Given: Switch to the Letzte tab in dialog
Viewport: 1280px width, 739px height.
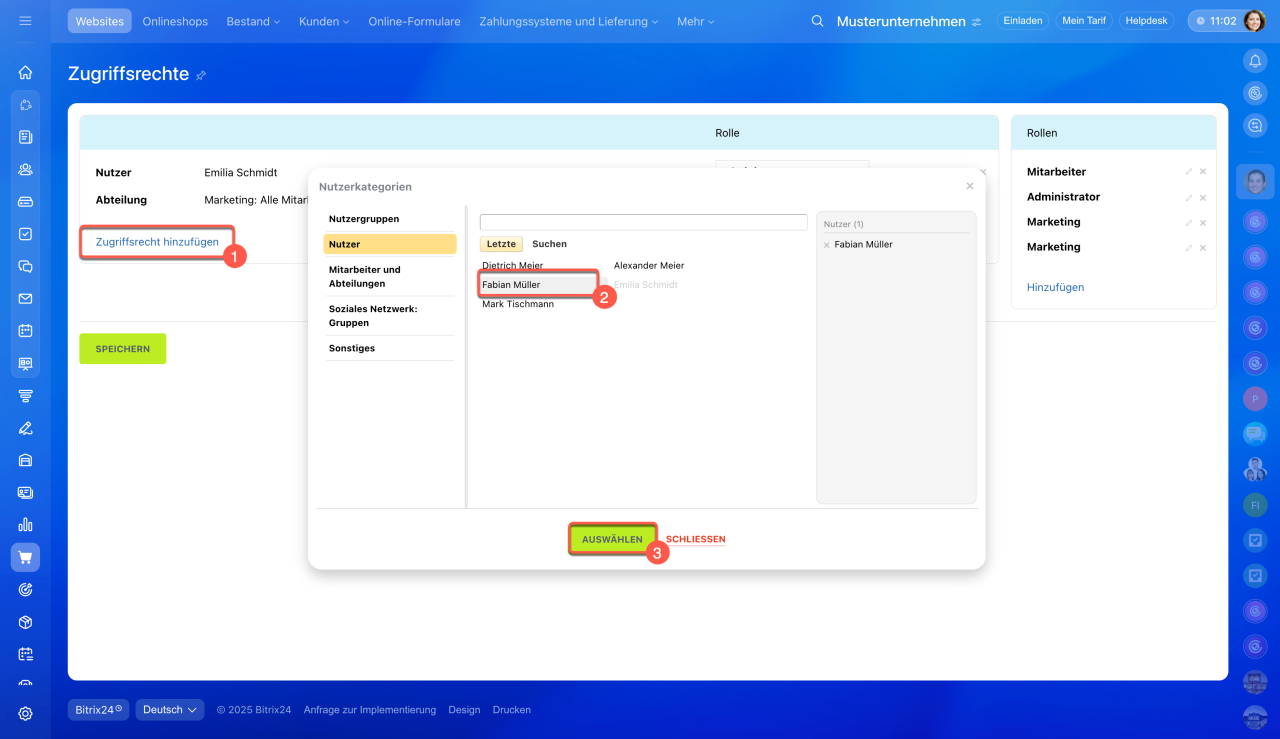Looking at the screenshot, I should [501, 244].
